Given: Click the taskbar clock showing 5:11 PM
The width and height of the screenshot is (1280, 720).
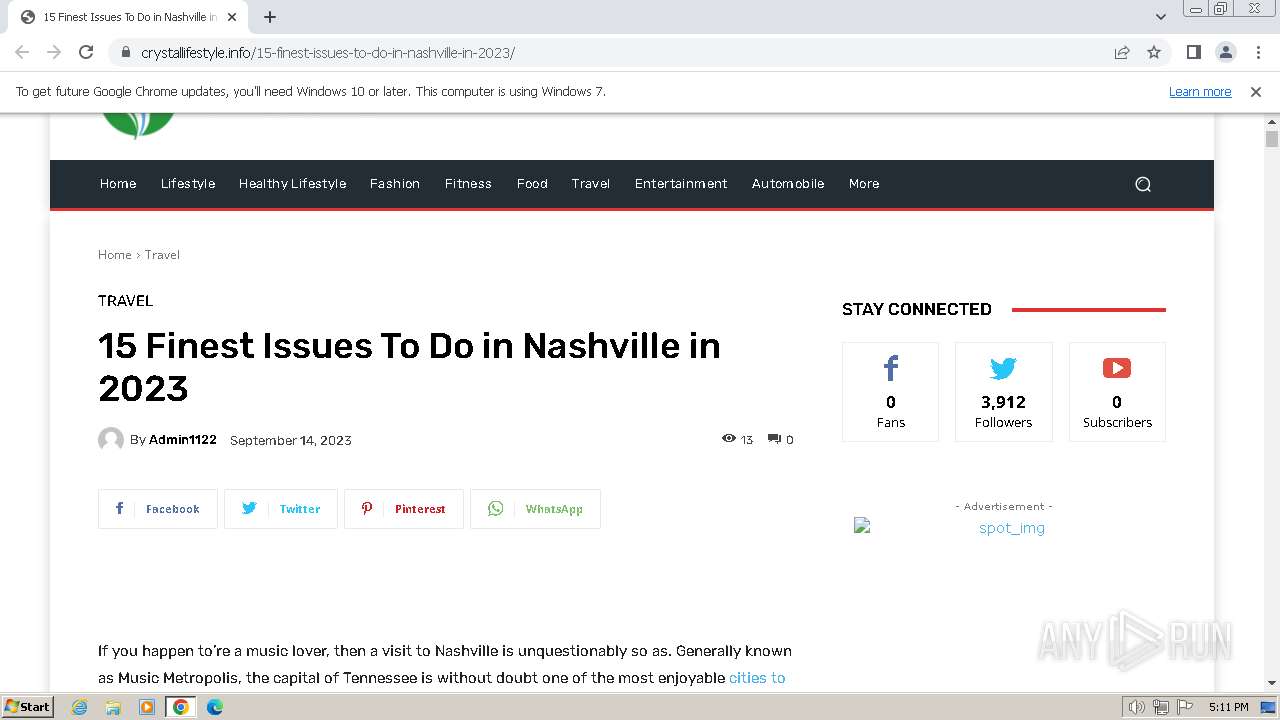Looking at the screenshot, I should 1228,707.
